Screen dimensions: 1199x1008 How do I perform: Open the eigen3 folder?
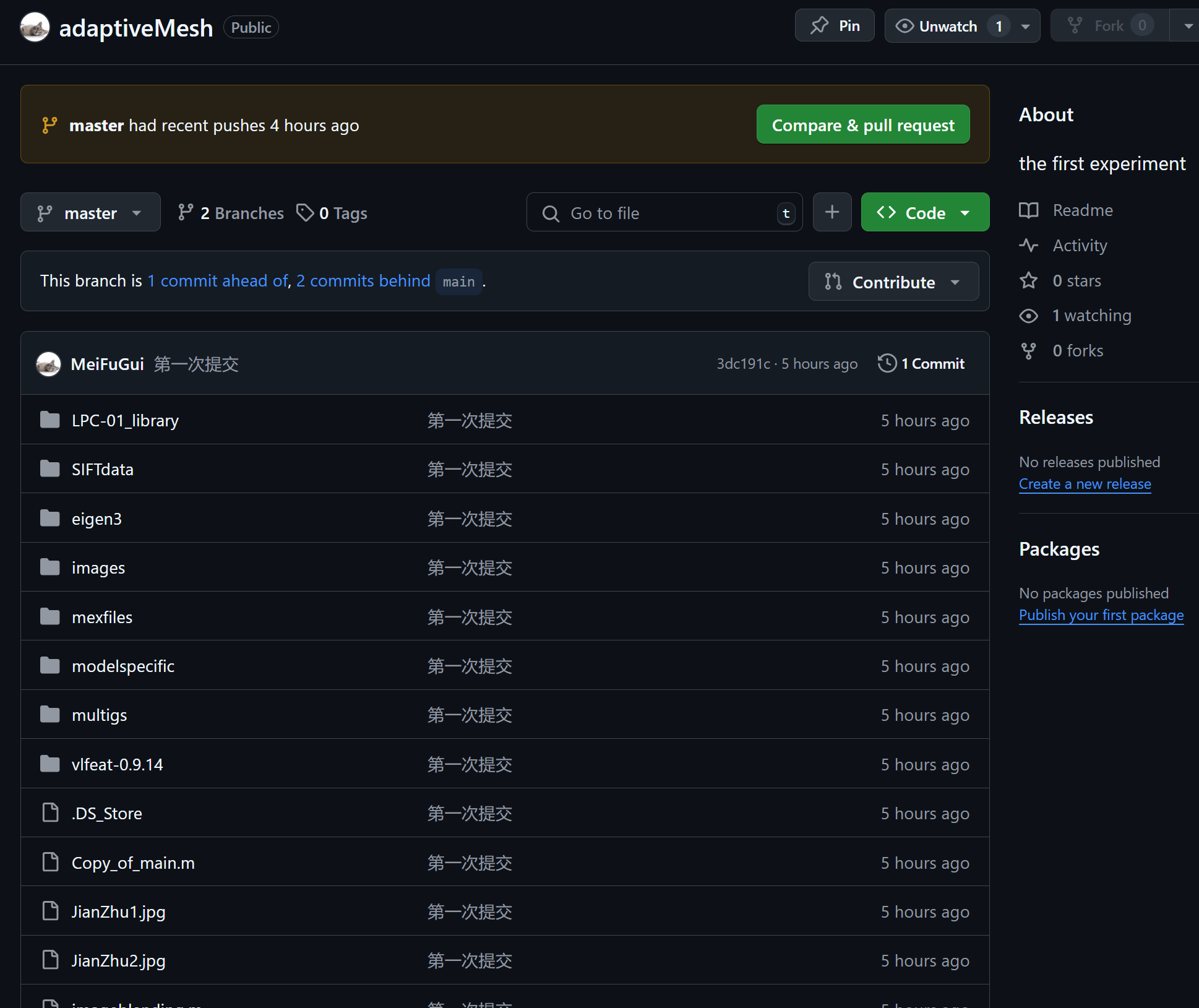tap(97, 519)
